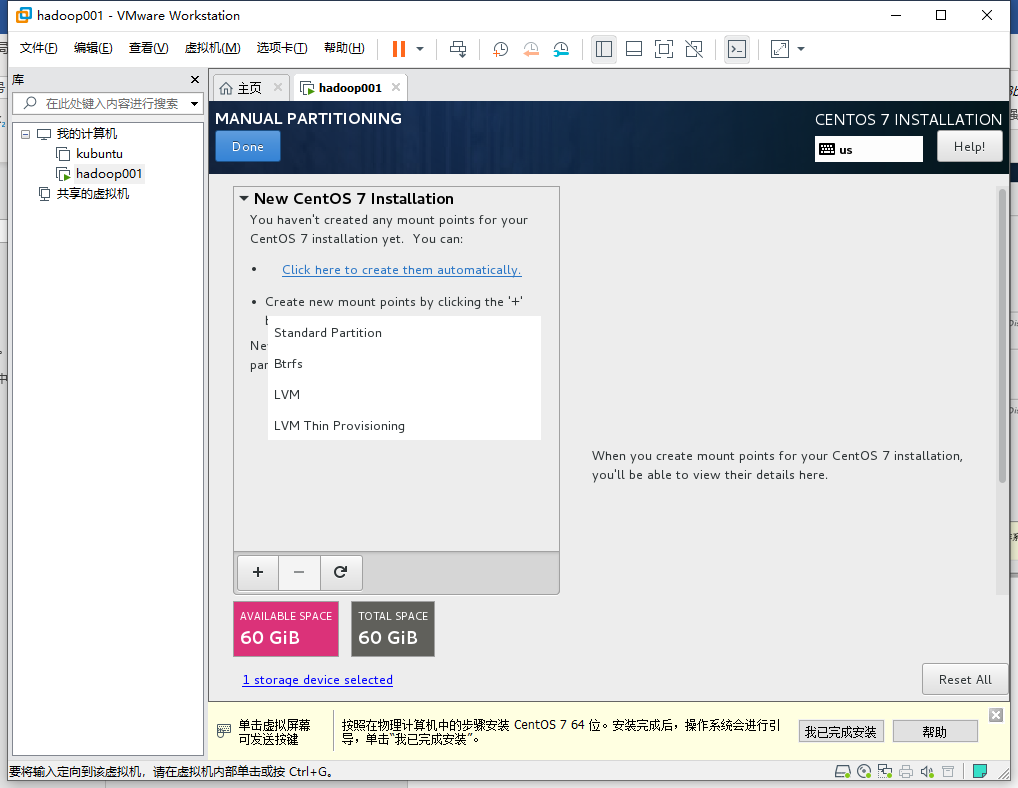
Task: Collapse the New CentOS 7 Installation section
Action: [x=244, y=199]
